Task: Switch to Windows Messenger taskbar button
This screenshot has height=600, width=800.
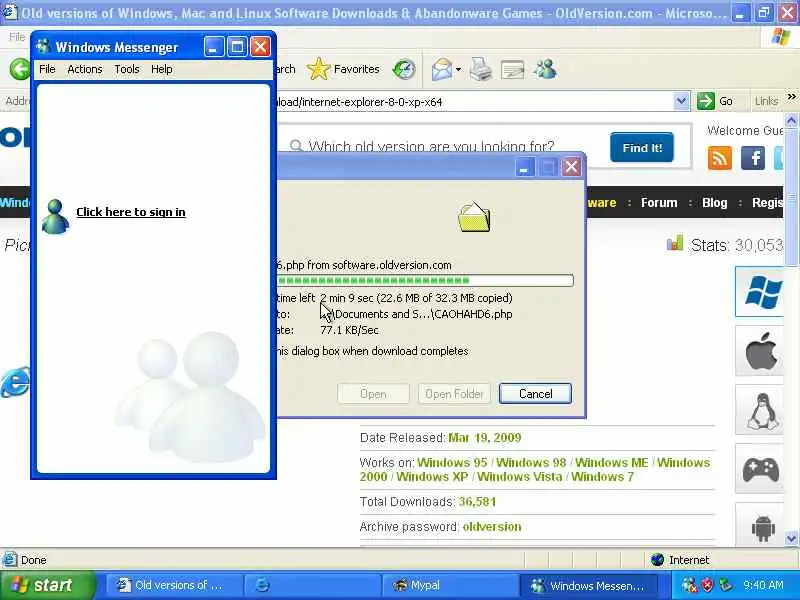Action: pyautogui.click(x=588, y=585)
